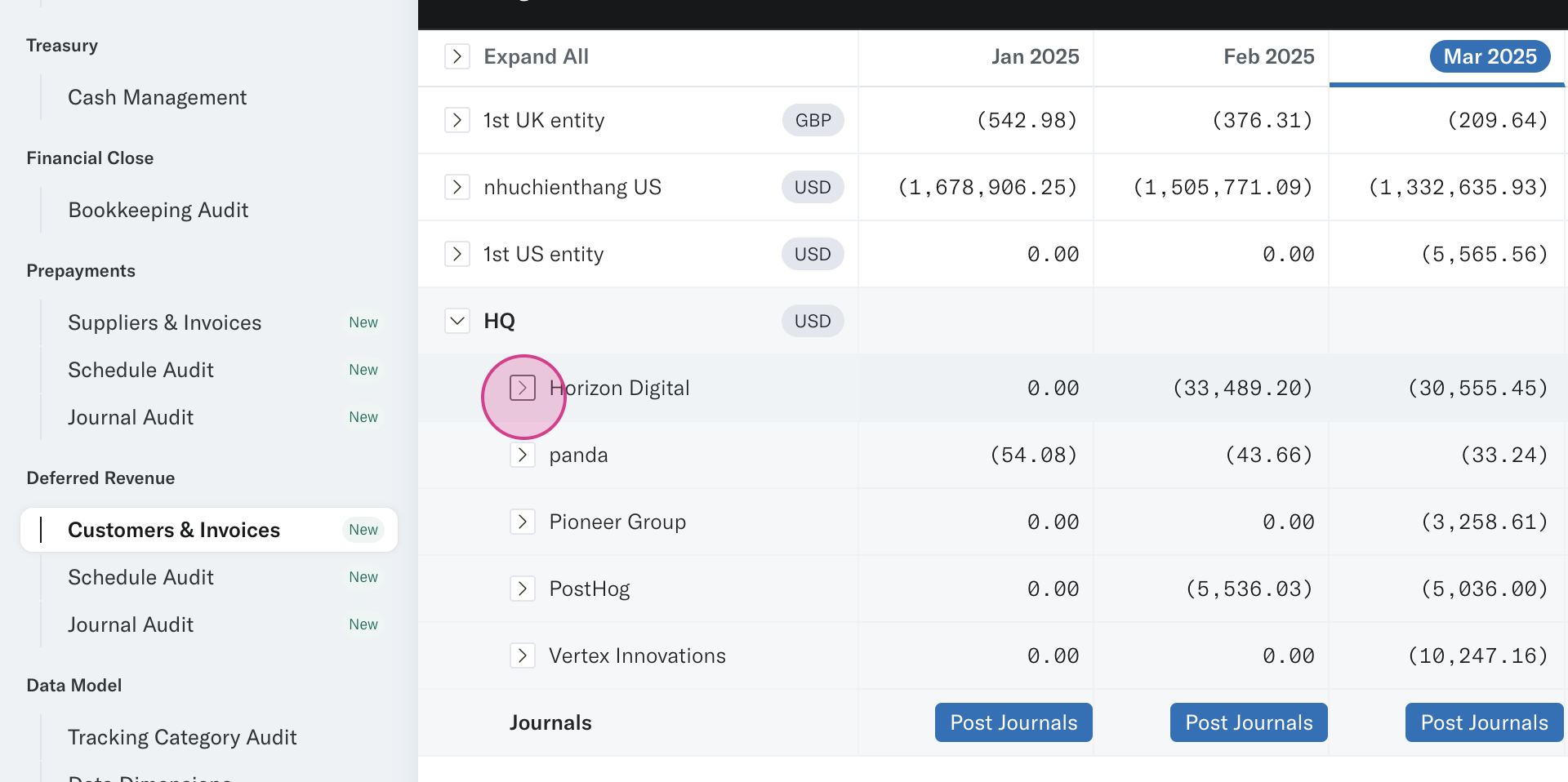Expand the 1st US entity row
This screenshot has width=1568, height=782.
457,254
